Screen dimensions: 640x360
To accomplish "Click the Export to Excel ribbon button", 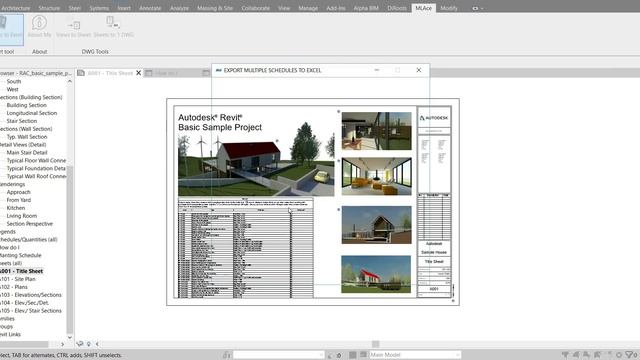I will pos(11,29).
